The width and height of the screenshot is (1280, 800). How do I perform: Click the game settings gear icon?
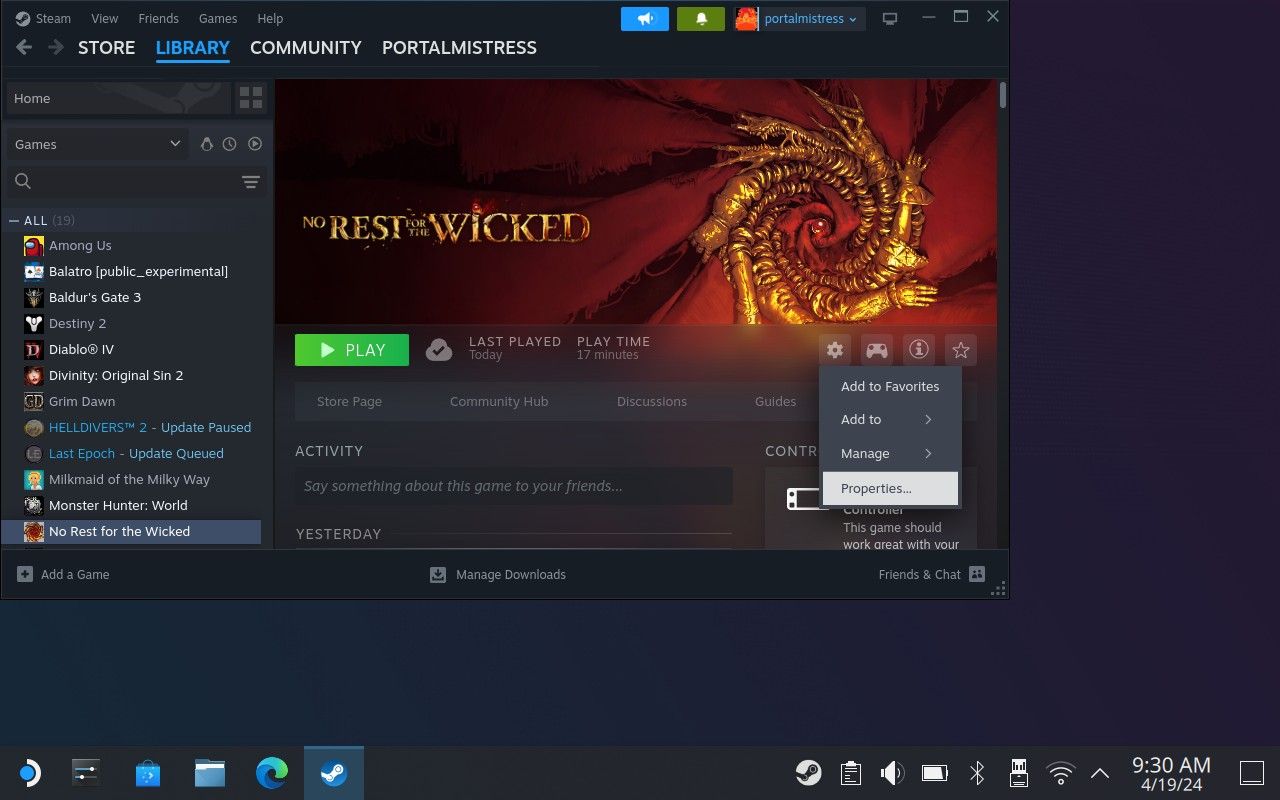(x=835, y=350)
